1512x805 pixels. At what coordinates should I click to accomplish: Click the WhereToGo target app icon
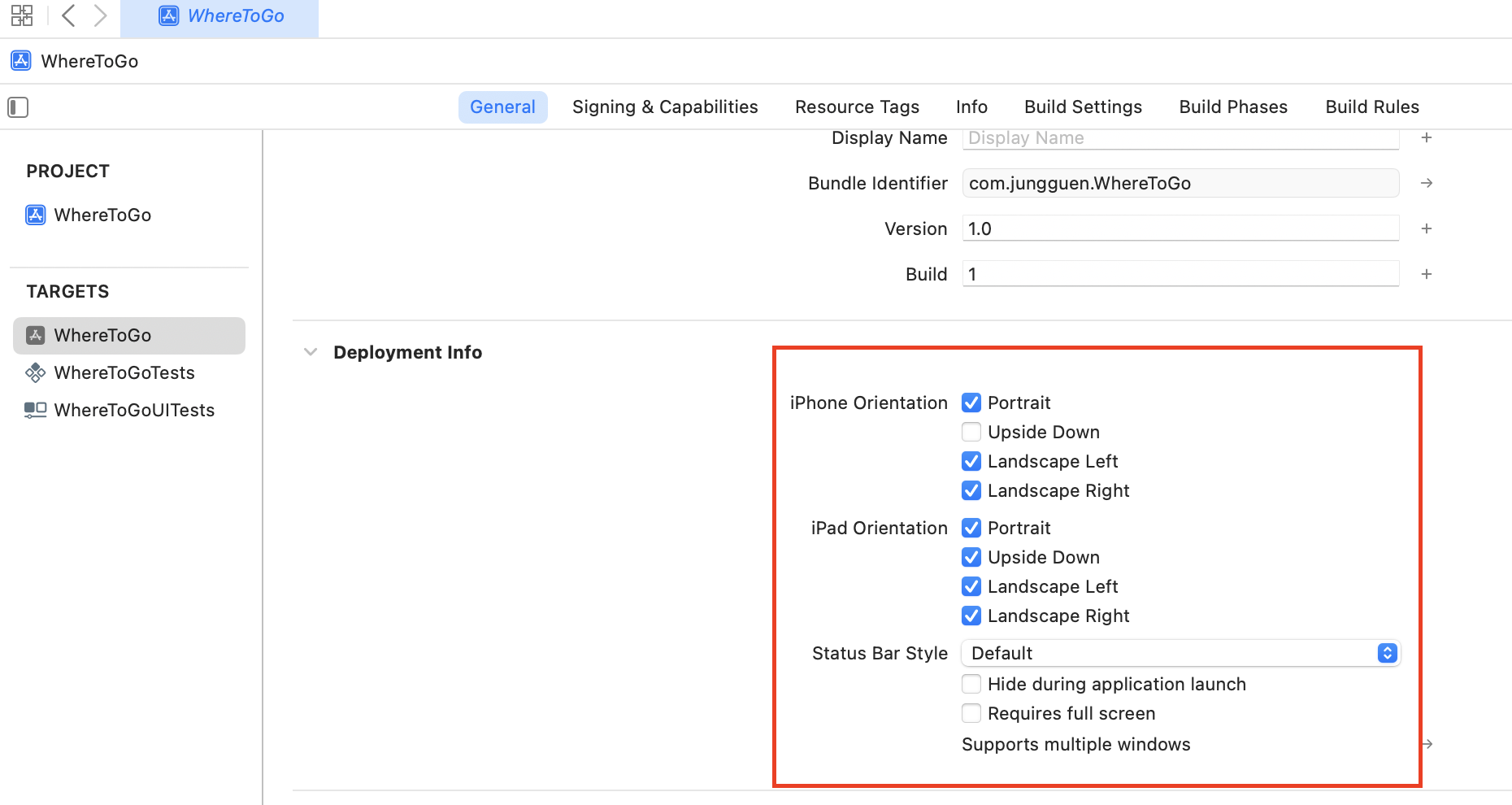(x=35, y=335)
